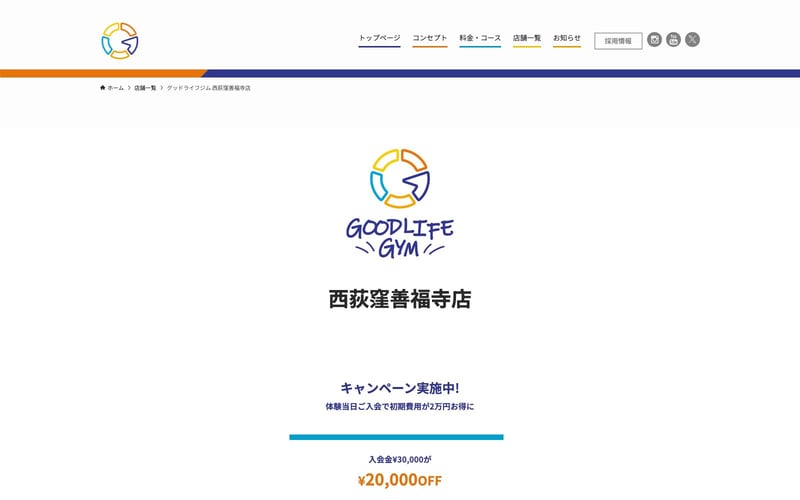800x500 pixels.
Task: Open the お知らせ menu item
Action: click(x=567, y=38)
